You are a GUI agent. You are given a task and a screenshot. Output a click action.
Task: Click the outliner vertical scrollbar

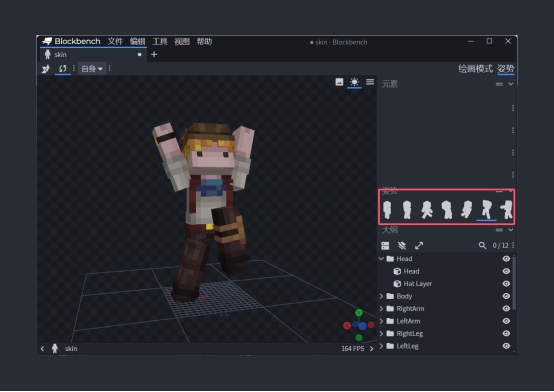click(x=514, y=283)
